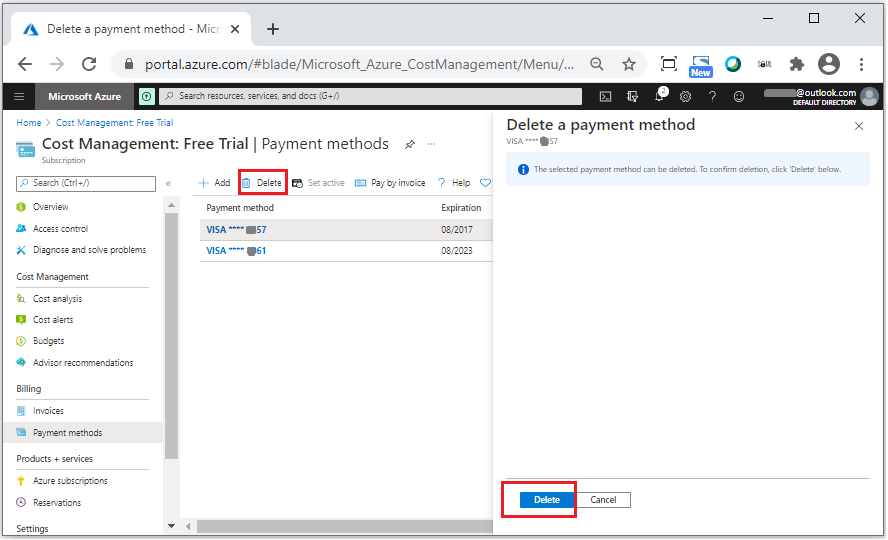
Task: Open the feedback smiley icon
Action: (739, 97)
